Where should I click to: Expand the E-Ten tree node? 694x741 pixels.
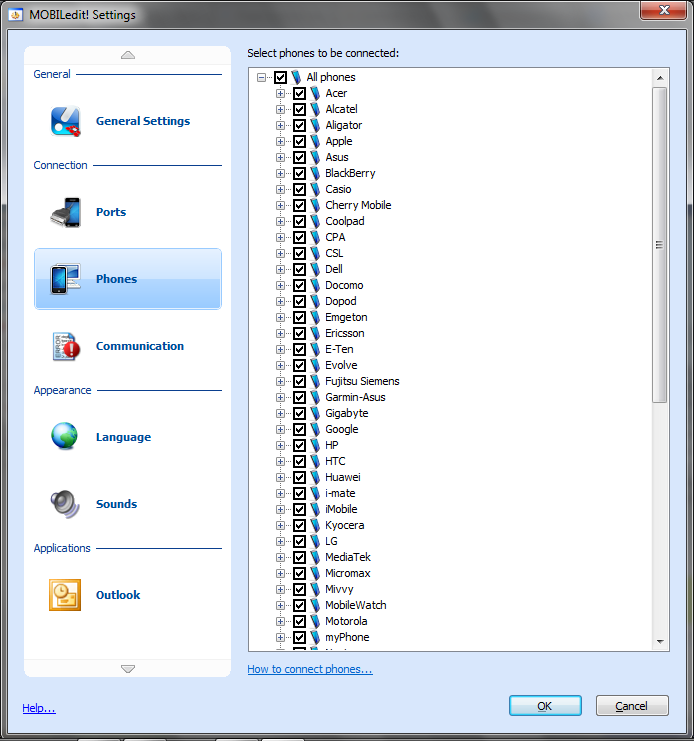pyautogui.click(x=280, y=349)
